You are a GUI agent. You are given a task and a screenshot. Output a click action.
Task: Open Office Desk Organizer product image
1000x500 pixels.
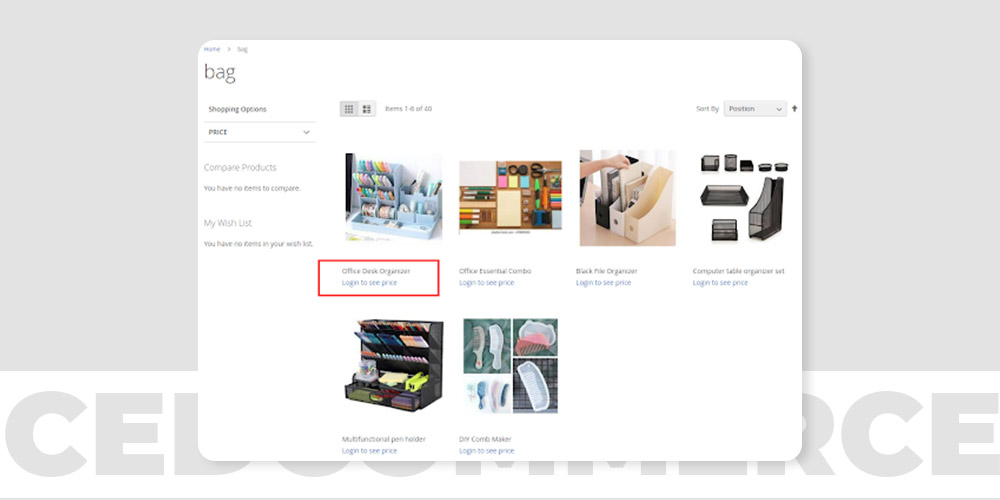[394, 196]
